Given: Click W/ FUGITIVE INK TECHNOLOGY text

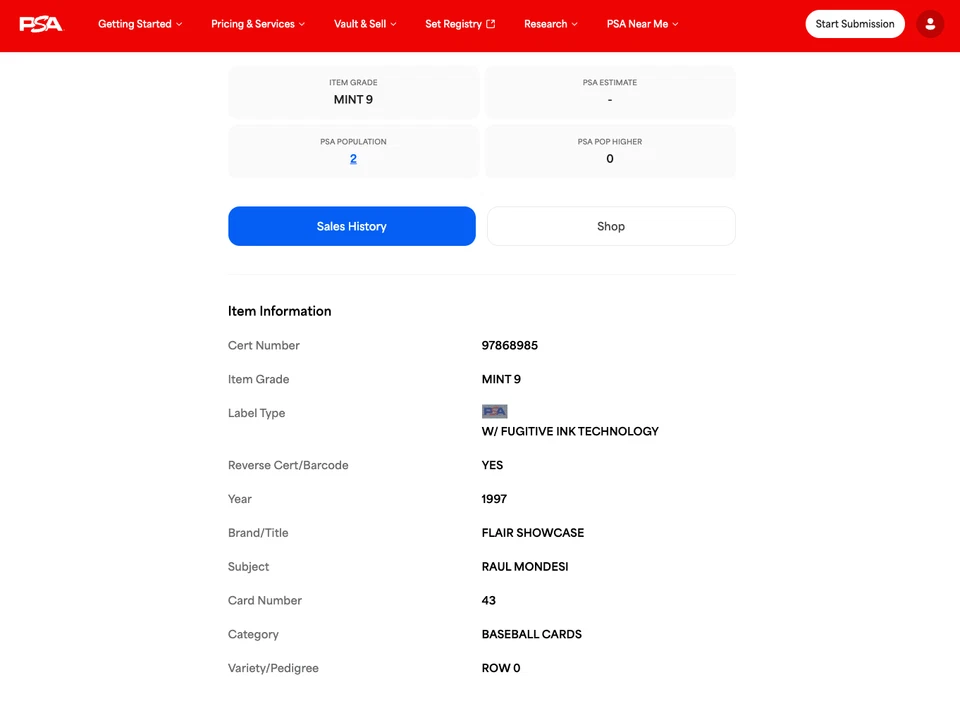Looking at the screenshot, I should coord(570,431).
